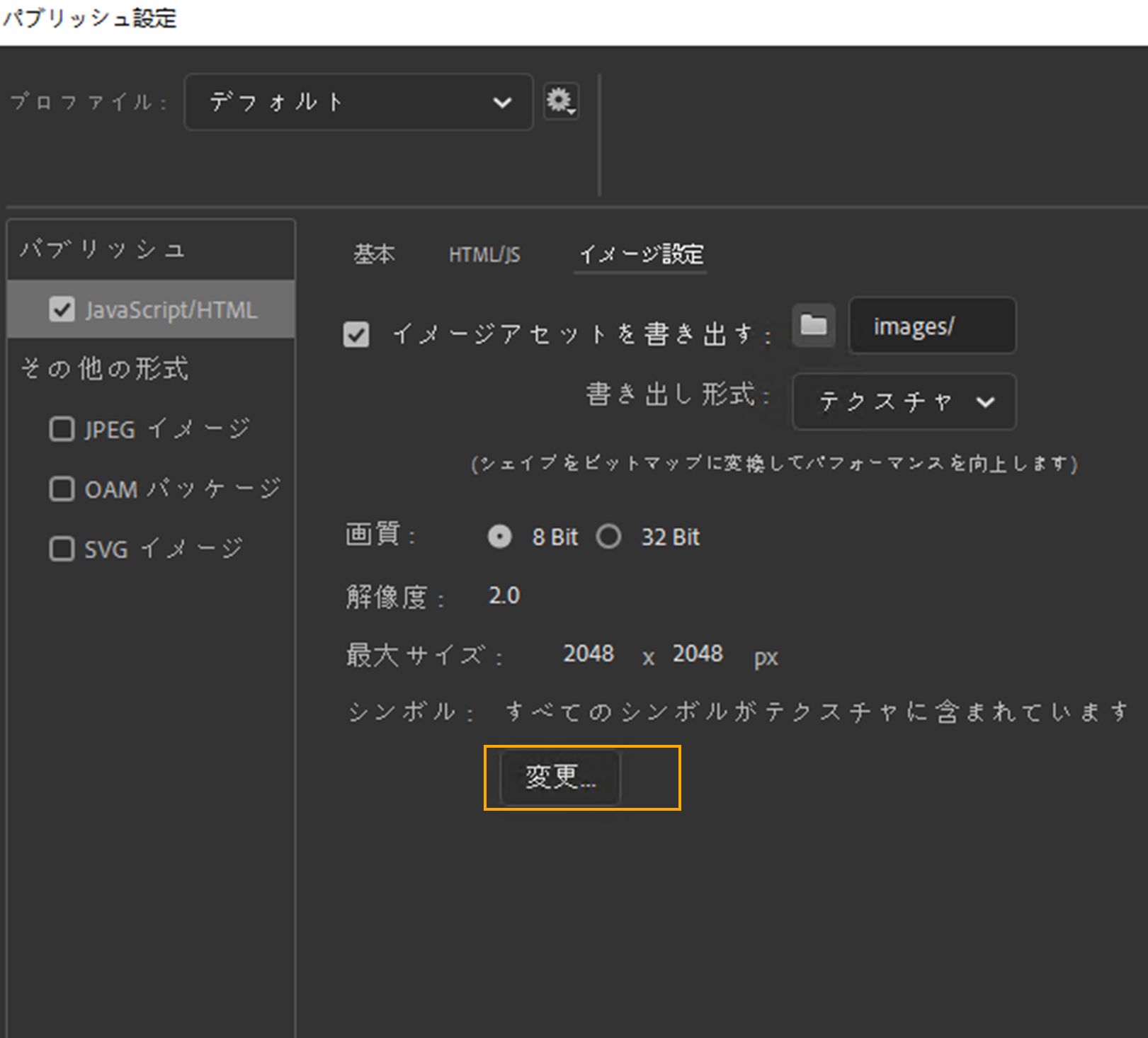This screenshot has width=1148, height=1038.
Task: Toggle the イメージアセットを書き出す checkbox
Action: (x=356, y=334)
